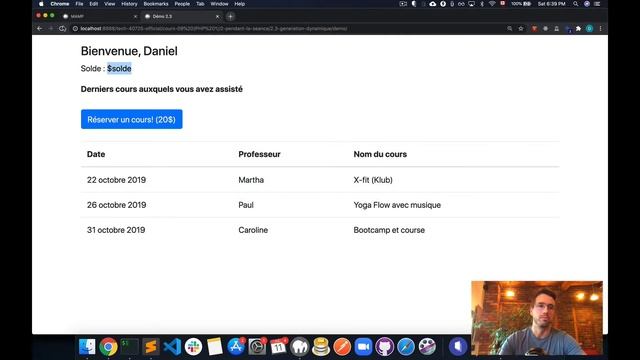Screen dimensions: 640x360
Task: Open the Bookmarks menu
Action: [156, 4]
